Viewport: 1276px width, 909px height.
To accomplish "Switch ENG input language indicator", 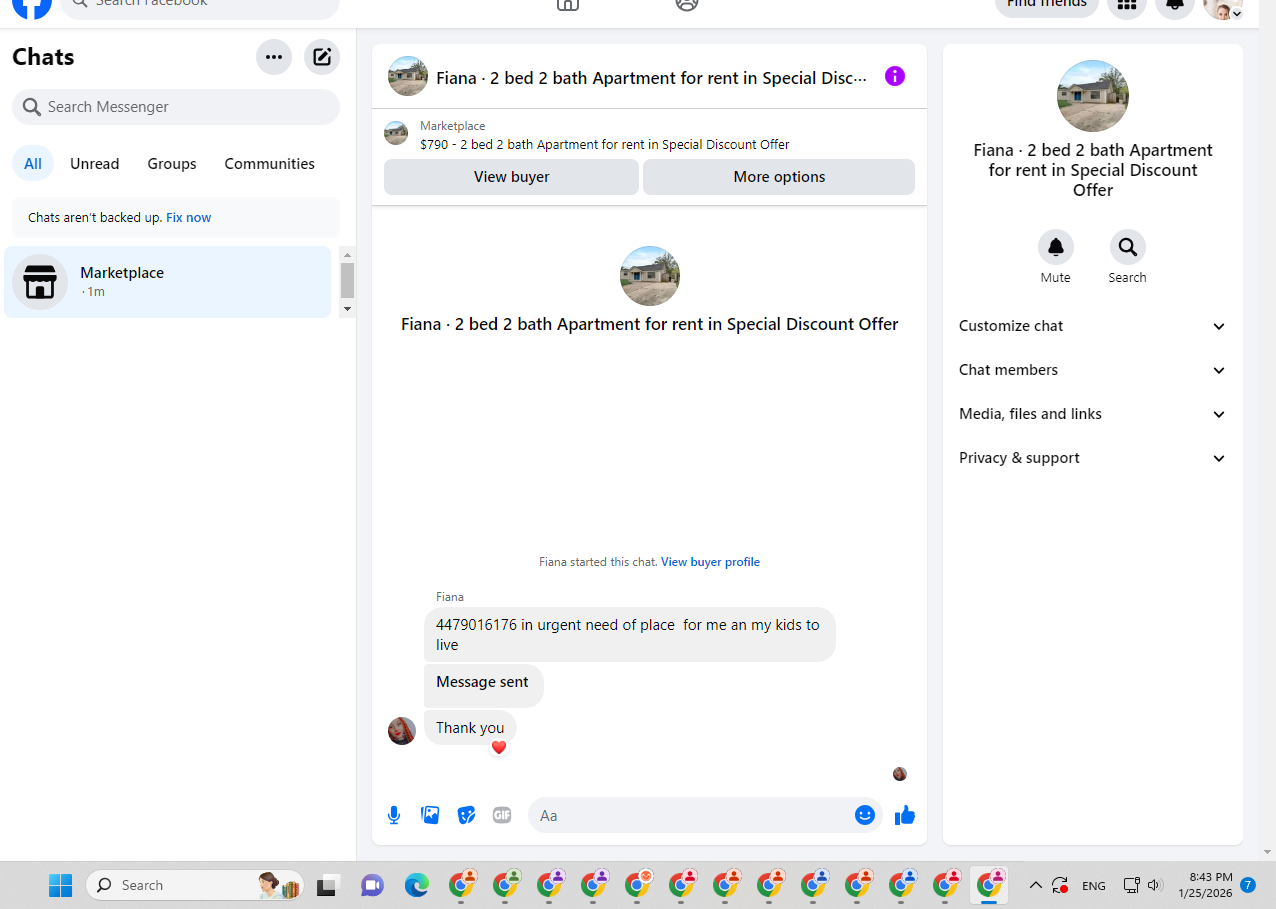I will pyautogui.click(x=1094, y=885).
